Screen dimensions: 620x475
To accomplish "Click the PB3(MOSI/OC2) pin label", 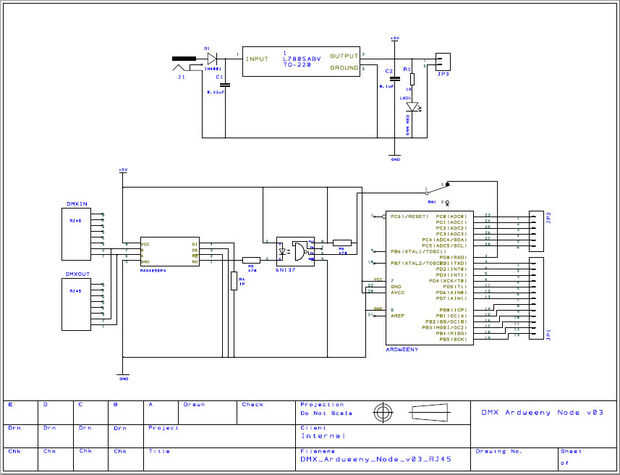I will [x=444, y=327].
